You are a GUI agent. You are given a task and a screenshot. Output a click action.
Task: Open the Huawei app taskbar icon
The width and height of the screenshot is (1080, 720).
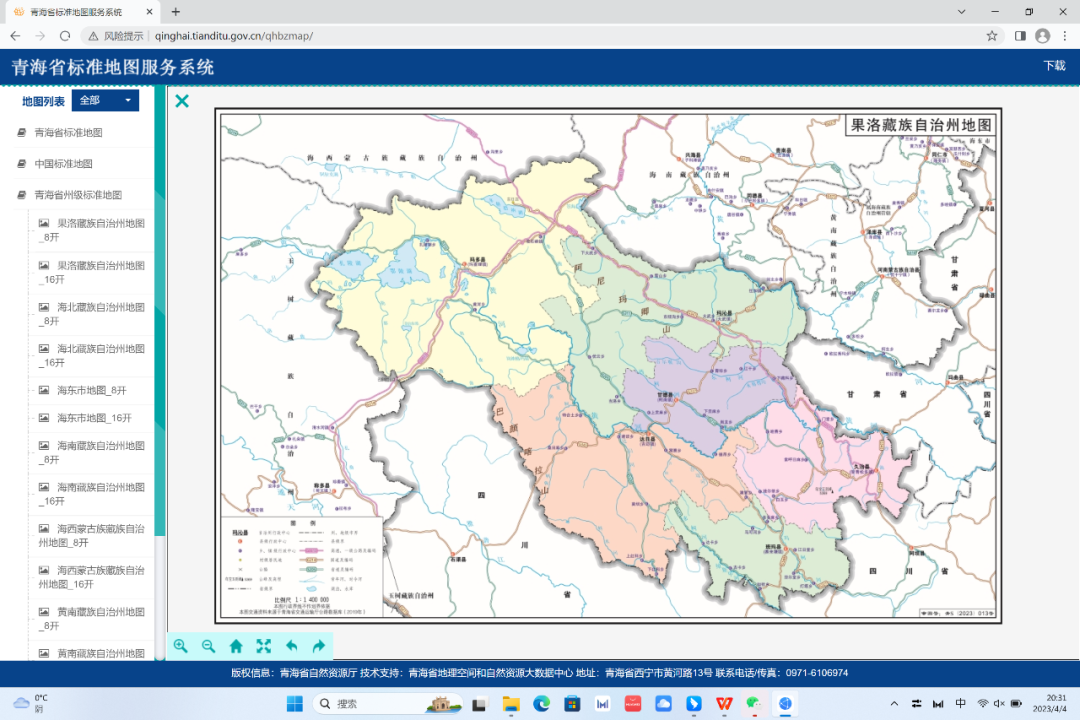pyautogui.click(x=632, y=703)
